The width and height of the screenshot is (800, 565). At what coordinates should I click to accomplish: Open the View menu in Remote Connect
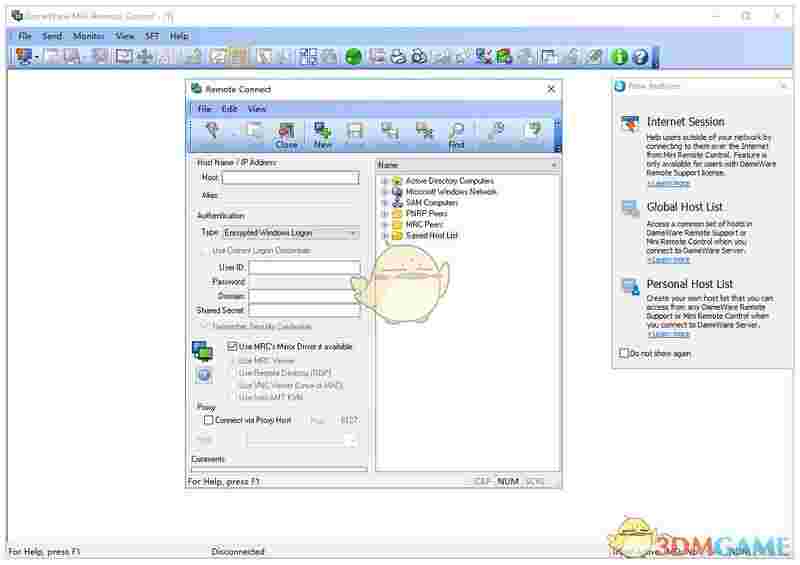(x=257, y=109)
